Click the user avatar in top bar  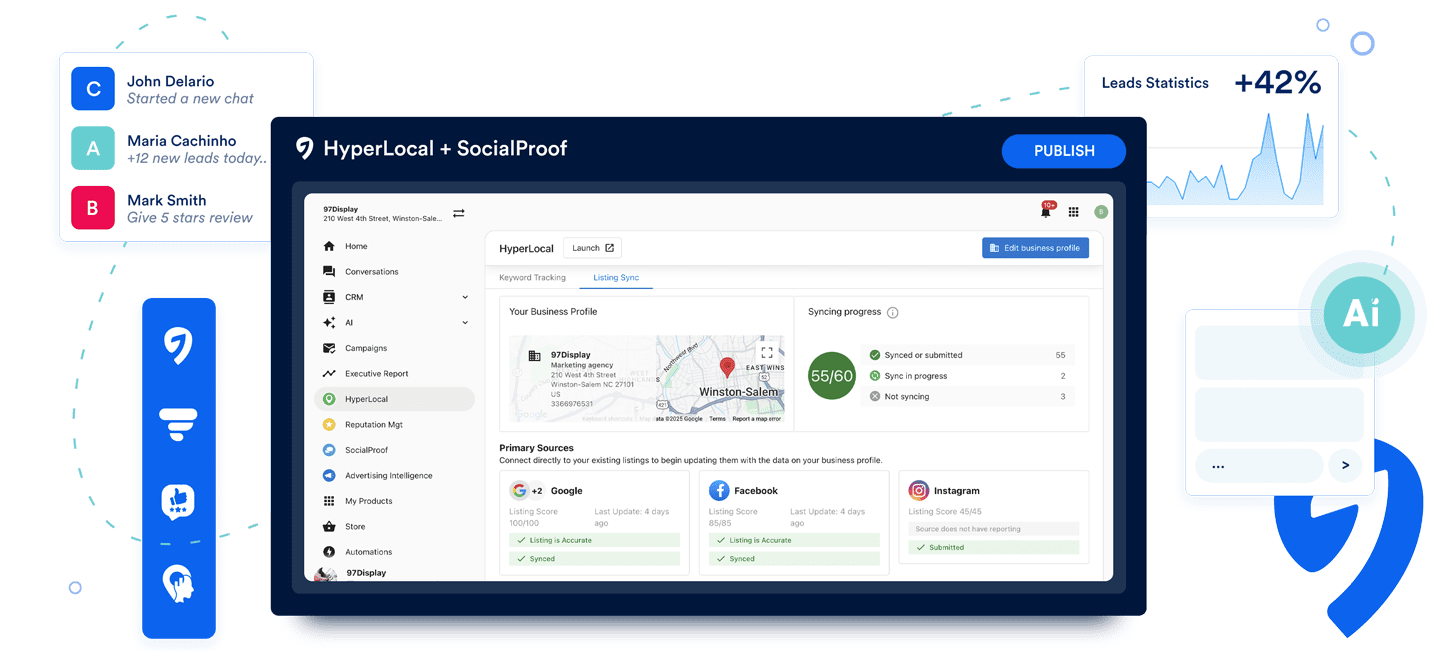1101,212
